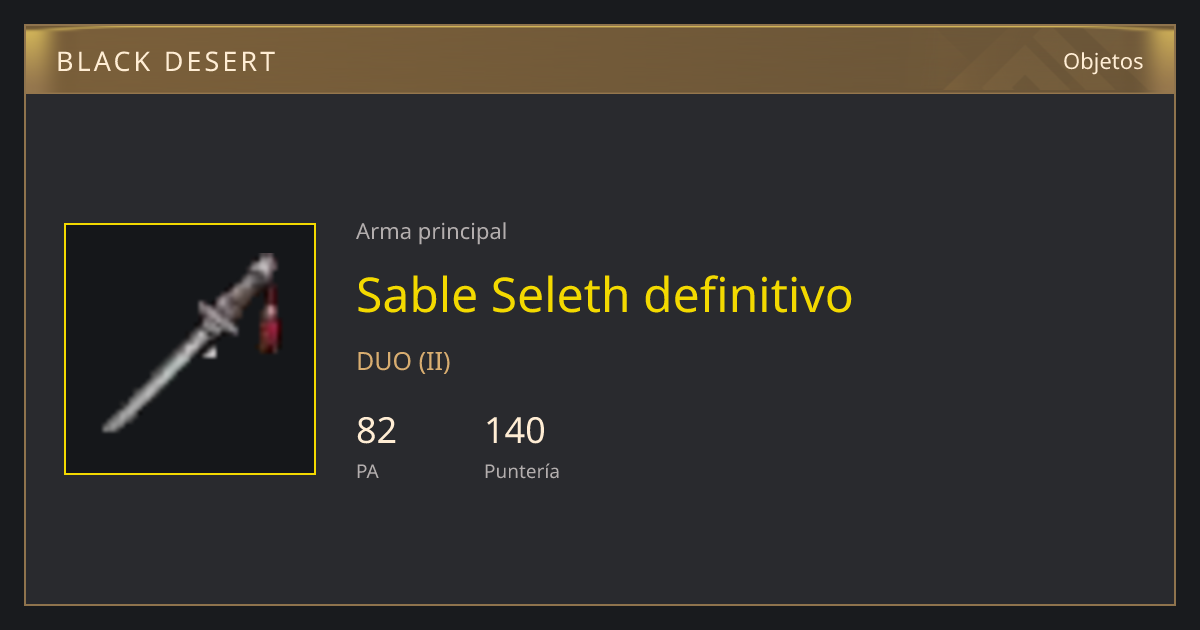Open the BLACK DESERT header title
1200x630 pixels.
(x=166, y=62)
